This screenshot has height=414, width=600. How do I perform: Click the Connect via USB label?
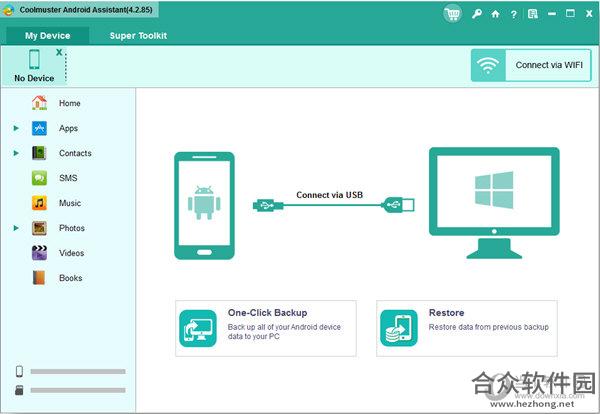coord(329,195)
